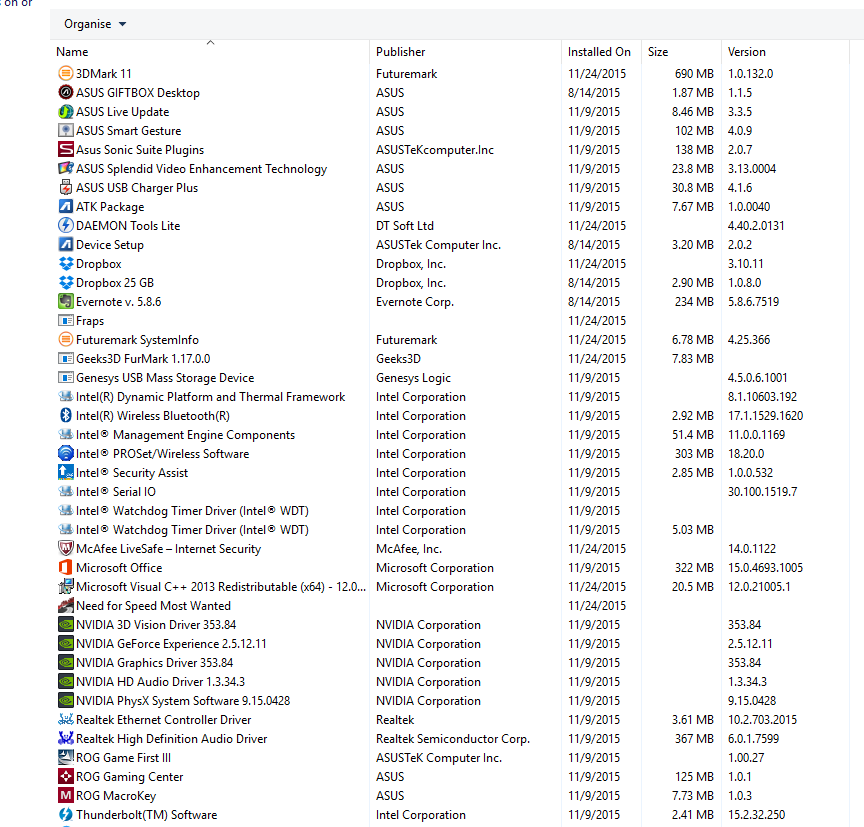
Task: Click version 30.100.1519.7
Action: [x=762, y=492]
